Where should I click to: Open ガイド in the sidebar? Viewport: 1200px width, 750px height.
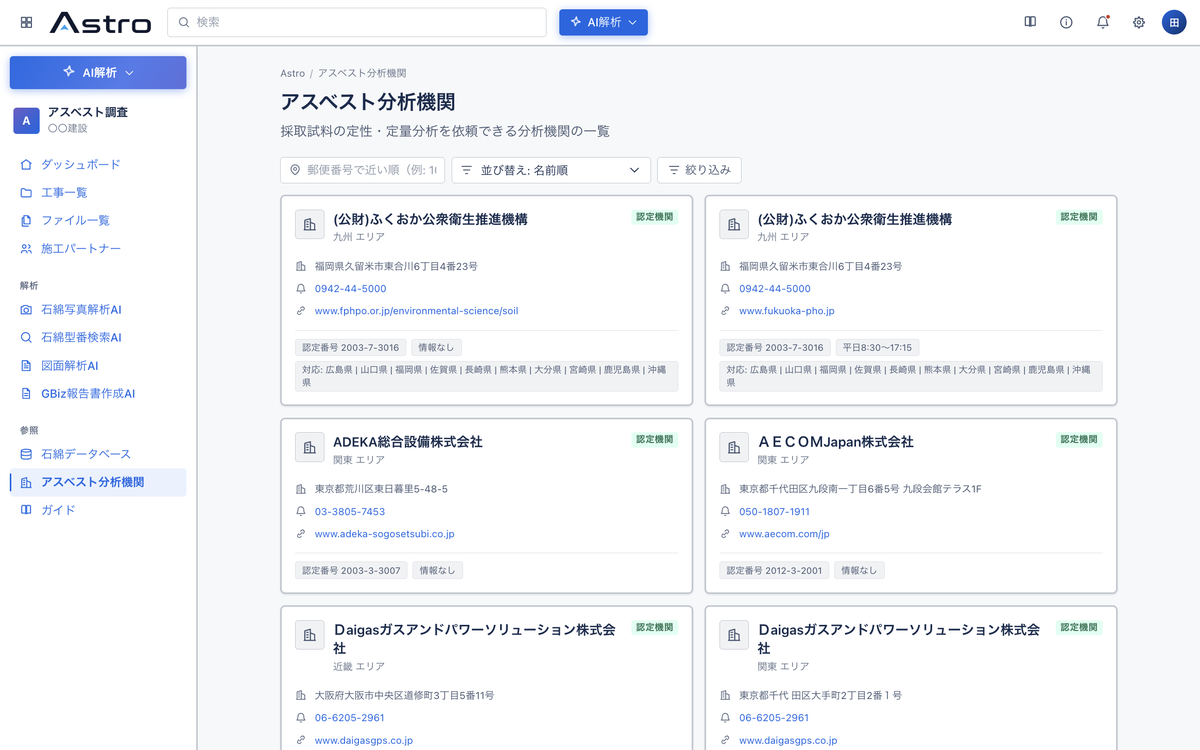point(98,510)
